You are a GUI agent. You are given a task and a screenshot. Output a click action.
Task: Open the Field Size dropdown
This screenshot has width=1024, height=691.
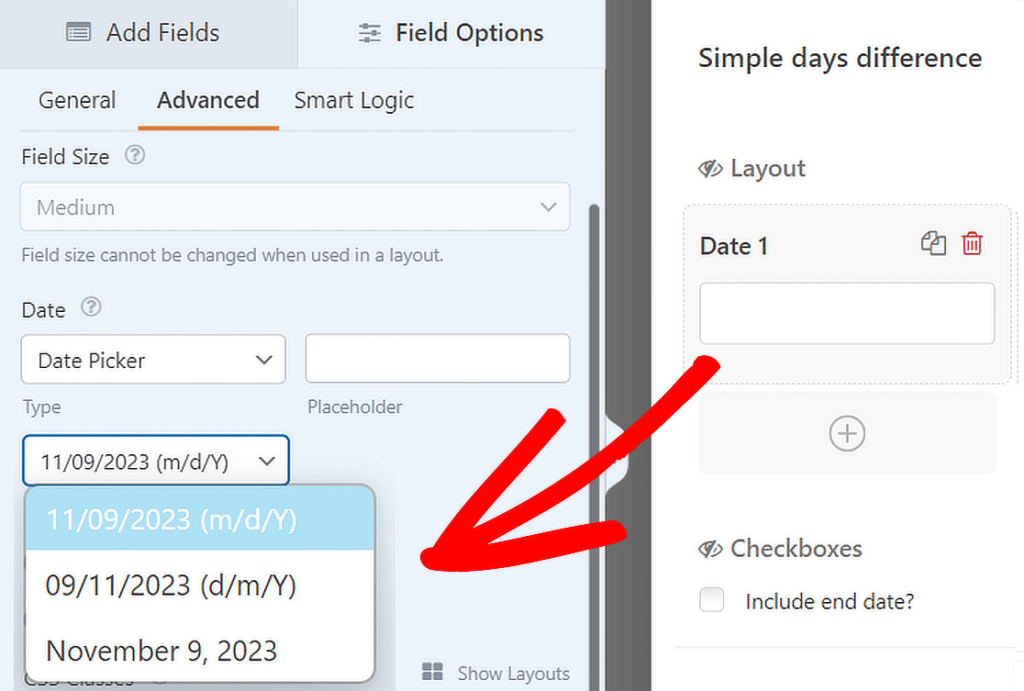[x=295, y=206]
